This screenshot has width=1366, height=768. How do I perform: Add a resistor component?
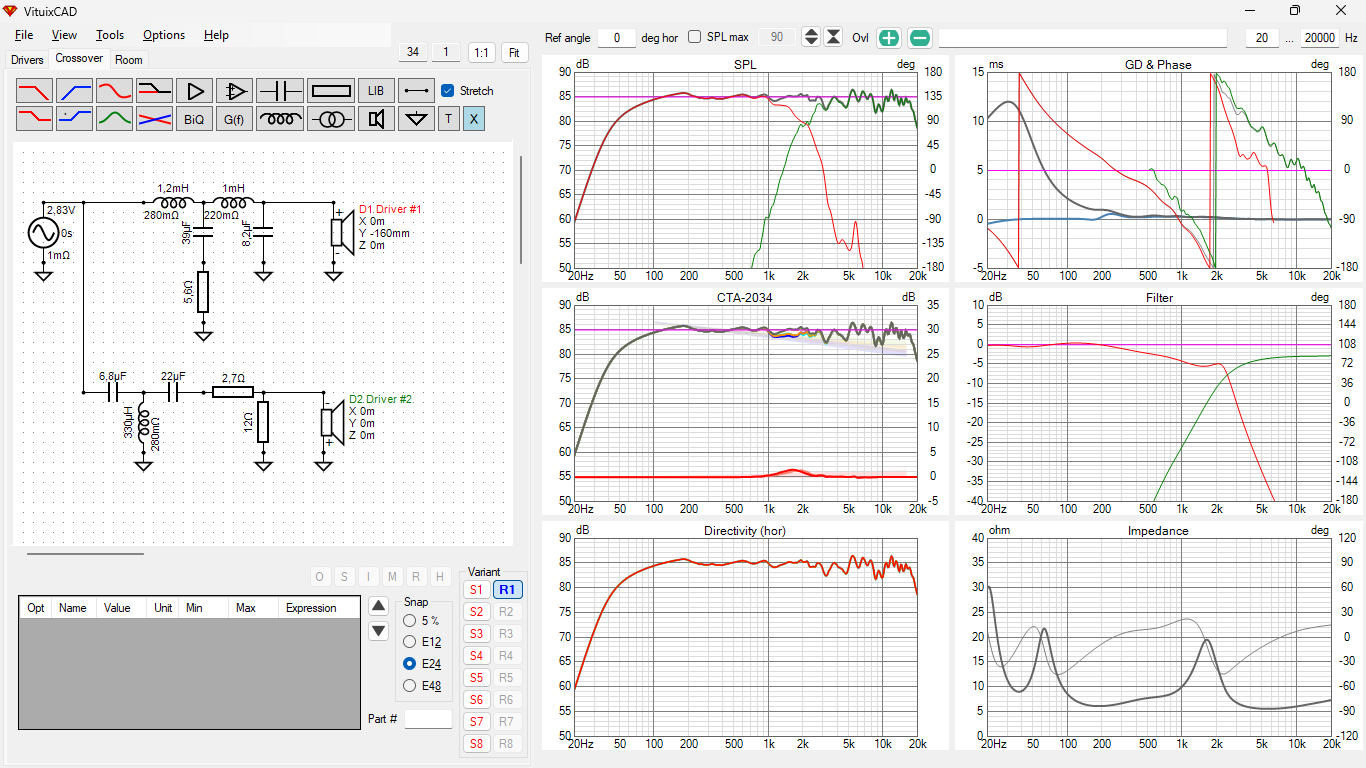point(330,91)
